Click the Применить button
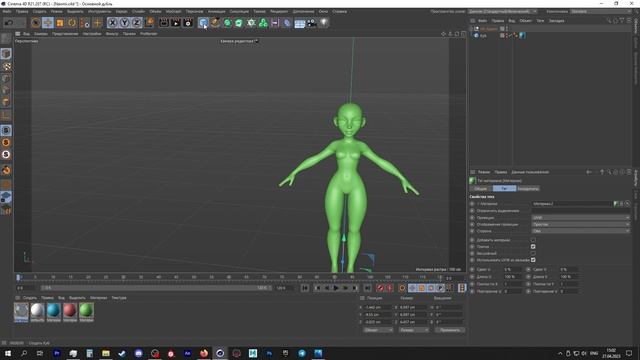 pyautogui.click(x=449, y=330)
